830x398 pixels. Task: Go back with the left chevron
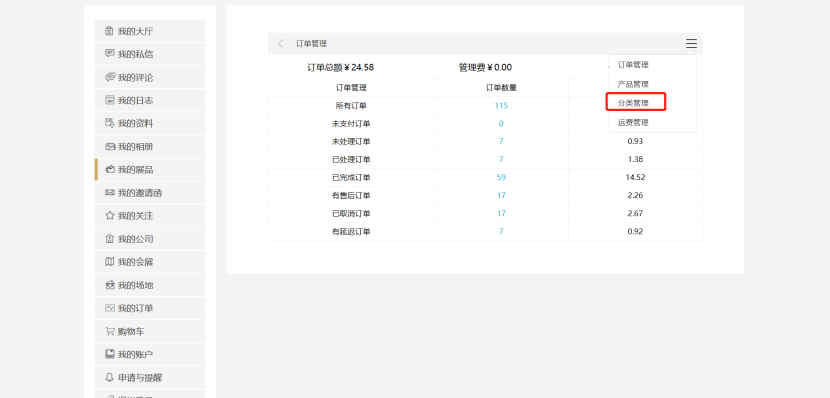pos(281,44)
